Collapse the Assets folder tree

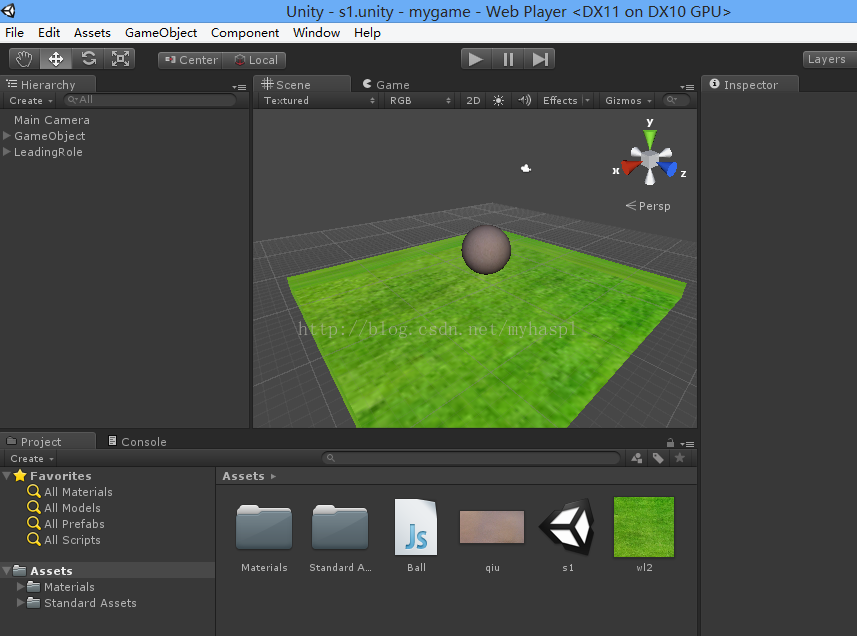7,570
